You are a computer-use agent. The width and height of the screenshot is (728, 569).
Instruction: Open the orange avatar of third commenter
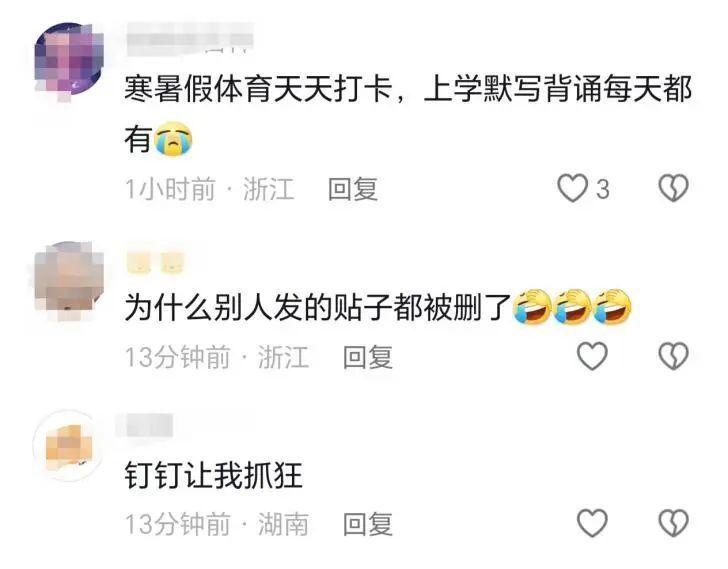pos(68,446)
